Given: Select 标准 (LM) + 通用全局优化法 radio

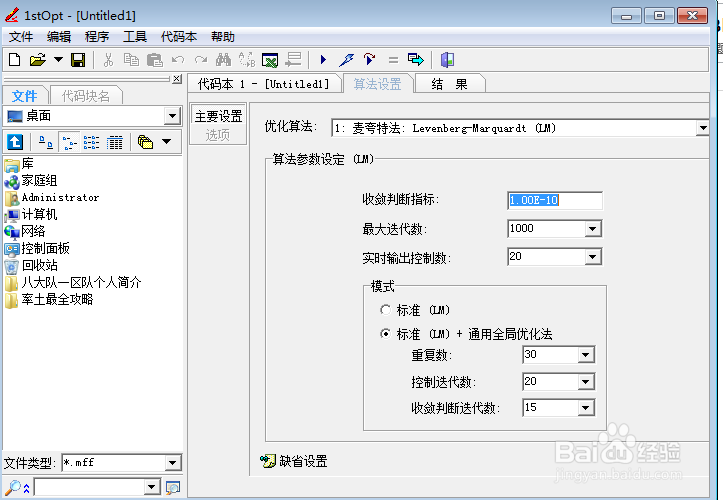Looking at the screenshot, I should point(385,333).
